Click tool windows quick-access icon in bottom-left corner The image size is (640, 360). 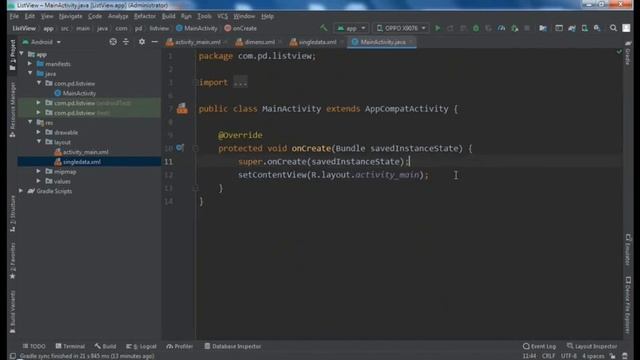[13, 356]
